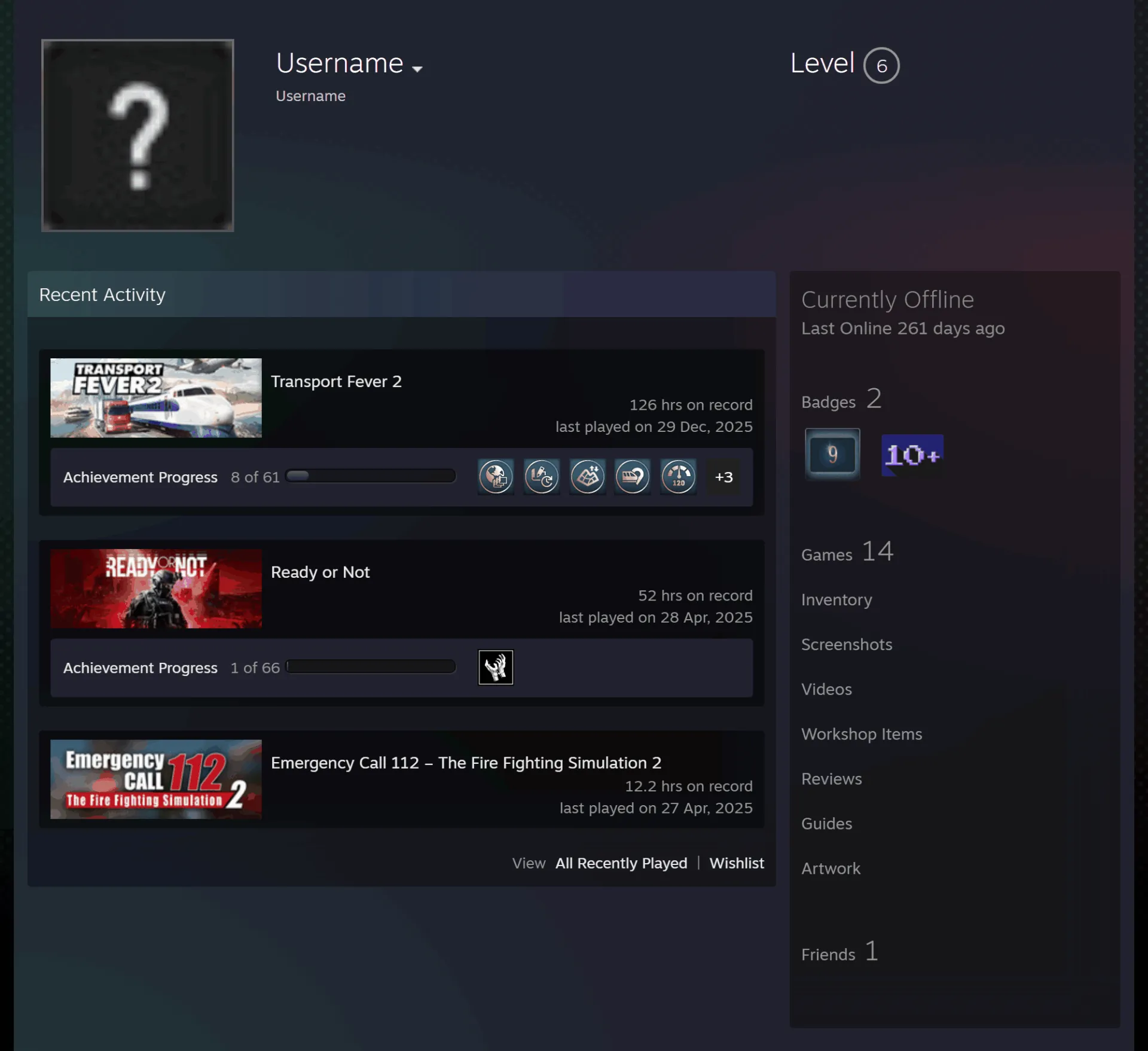
Task: Open Emergency Call 112 game banner
Action: tap(156, 779)
